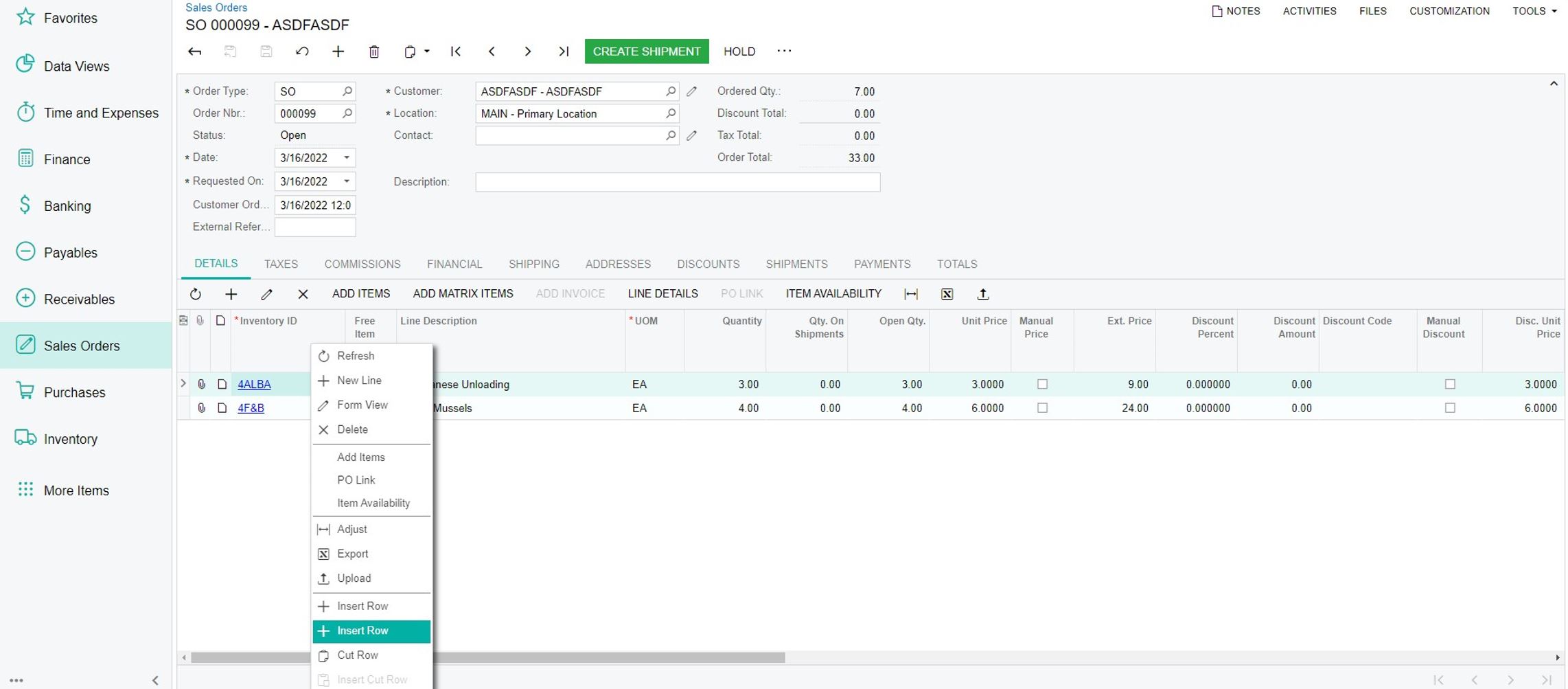Screen dimensions: 1568x689
Task: Edit customer with the pencil icon
Action: coord(692,91)
